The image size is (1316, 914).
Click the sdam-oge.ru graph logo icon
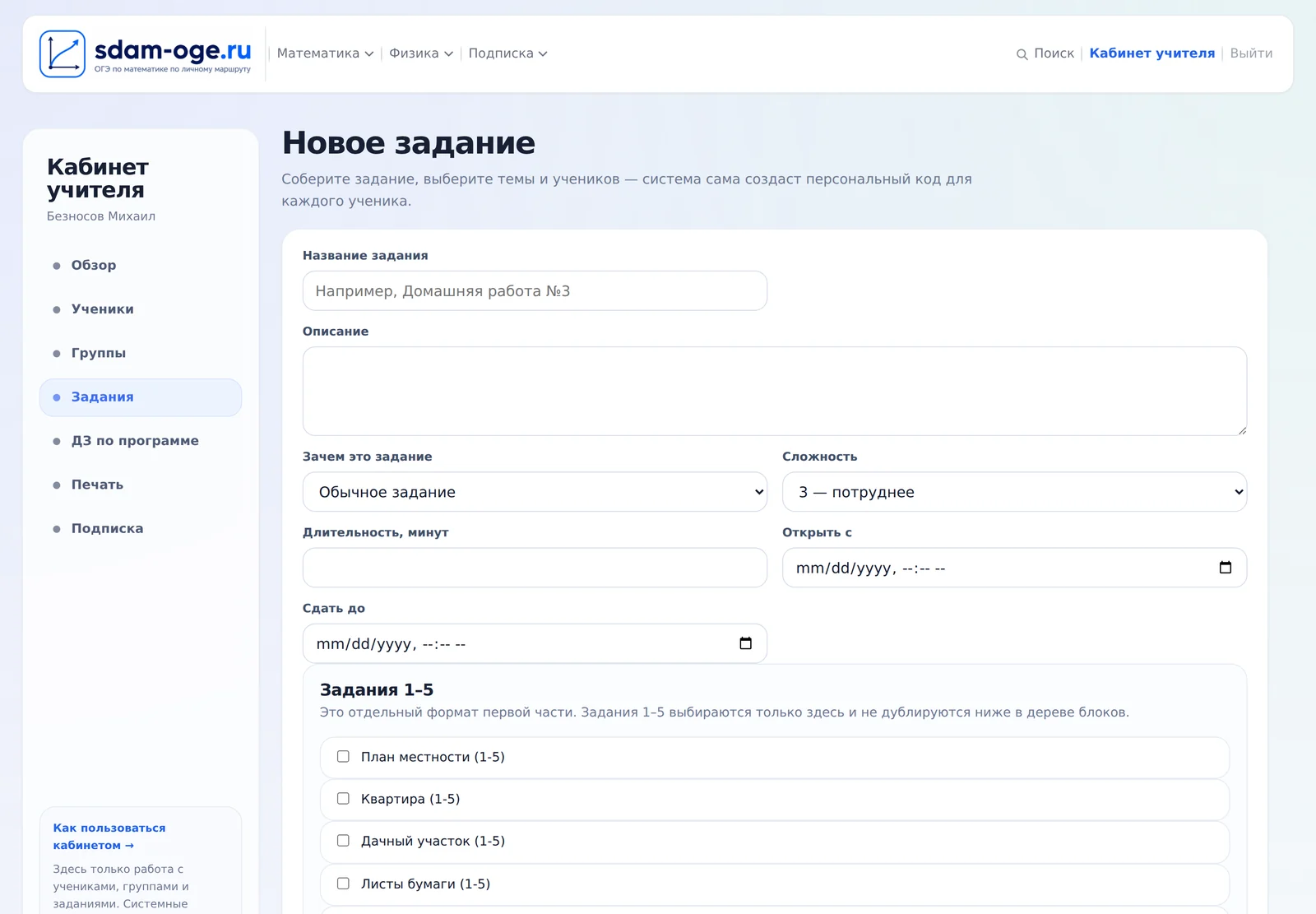point(63,53)
